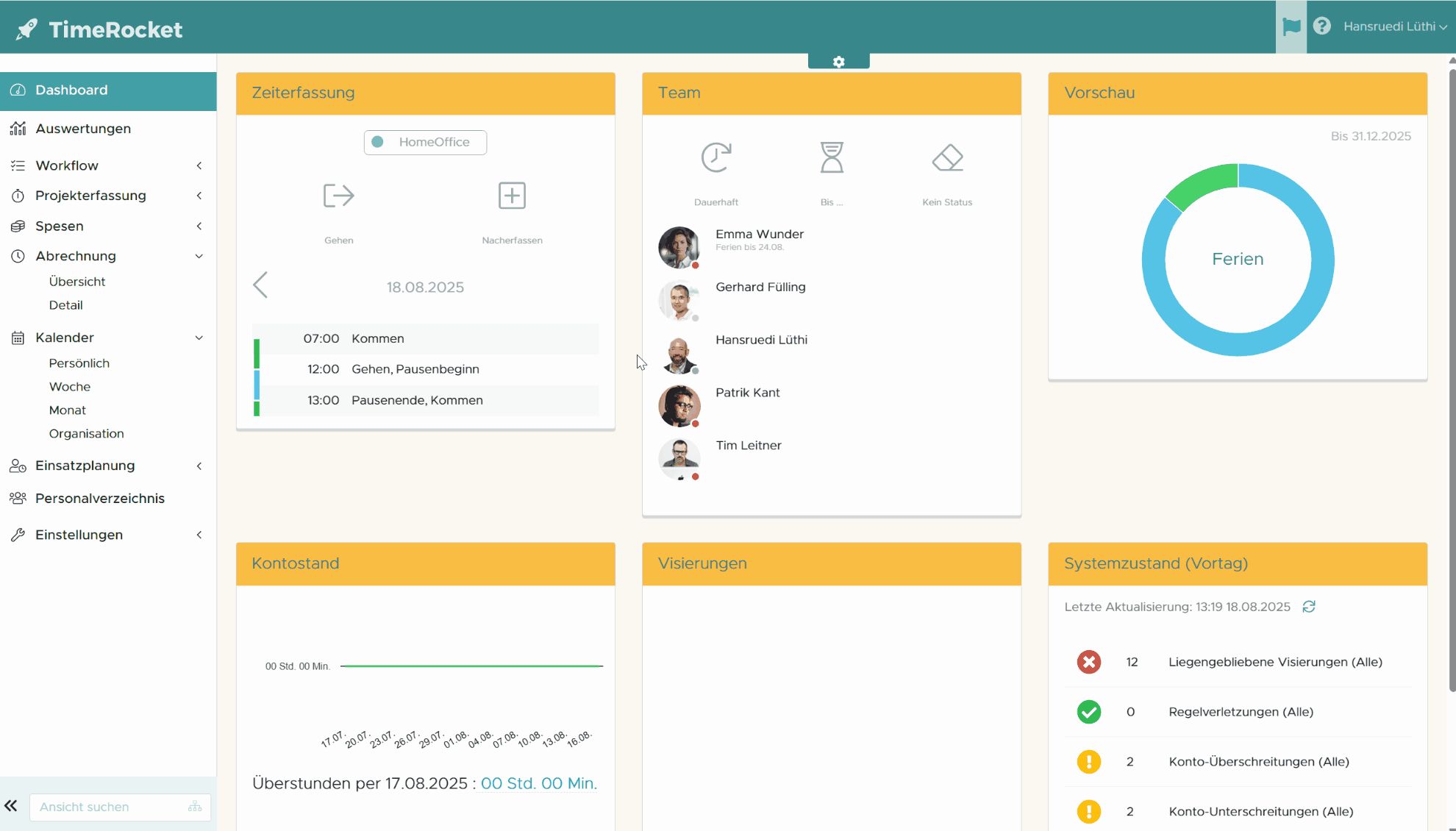
Task: Click the Kein Status eraser icon
Action: (x=947, y=157)
